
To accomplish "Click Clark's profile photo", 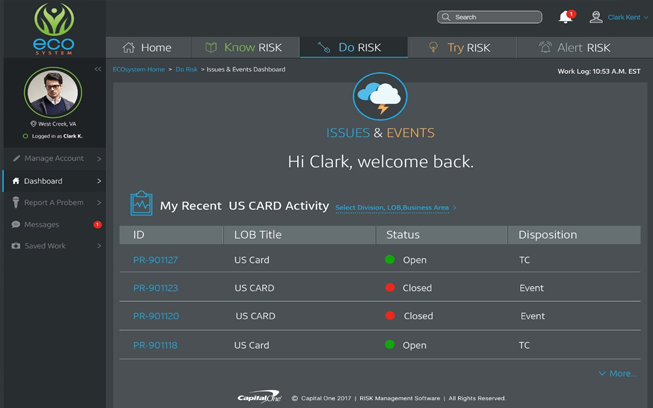I will [53, 92].
